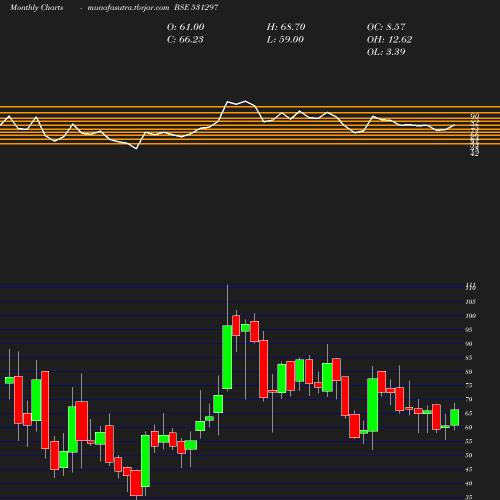The width and height of the screenshot is (500, 500).
Task: Click the last green candle closing near 66
Action: tap(455, 417)
